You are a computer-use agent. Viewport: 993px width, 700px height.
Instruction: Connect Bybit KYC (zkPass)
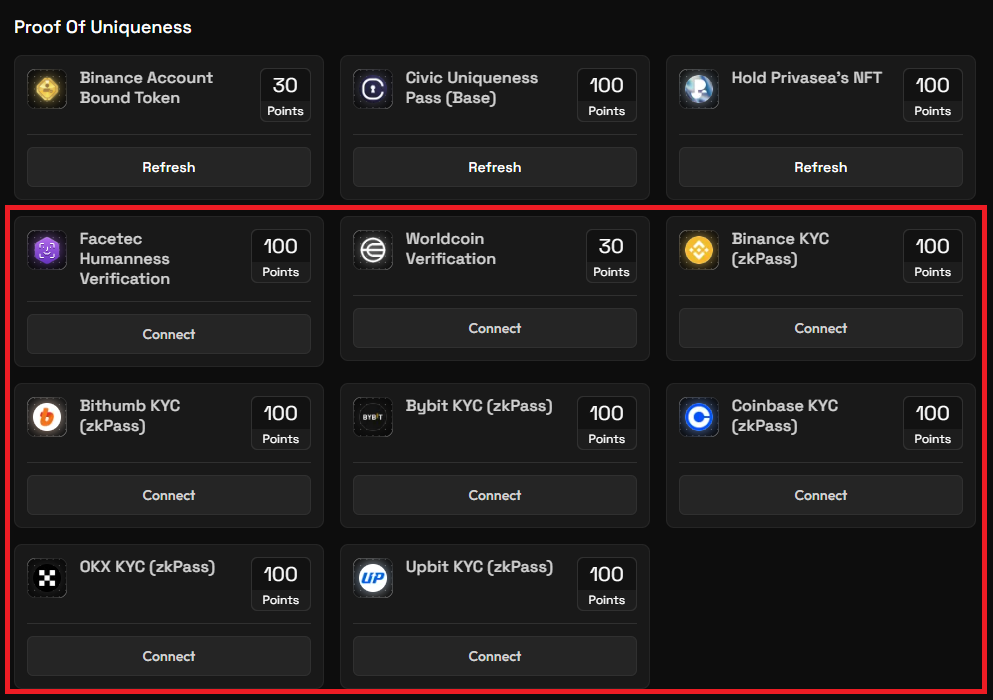(x=495, y=495)
